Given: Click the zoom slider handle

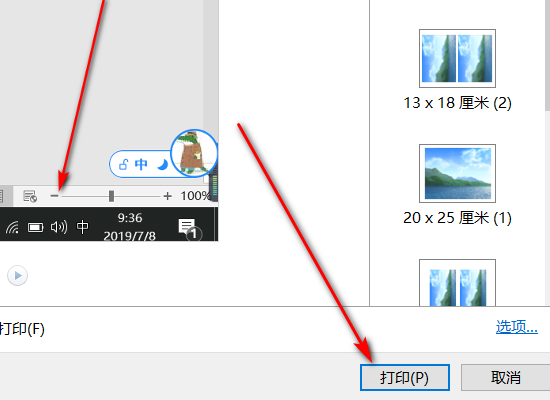Looking at the screenshot, I should point(111,196).
